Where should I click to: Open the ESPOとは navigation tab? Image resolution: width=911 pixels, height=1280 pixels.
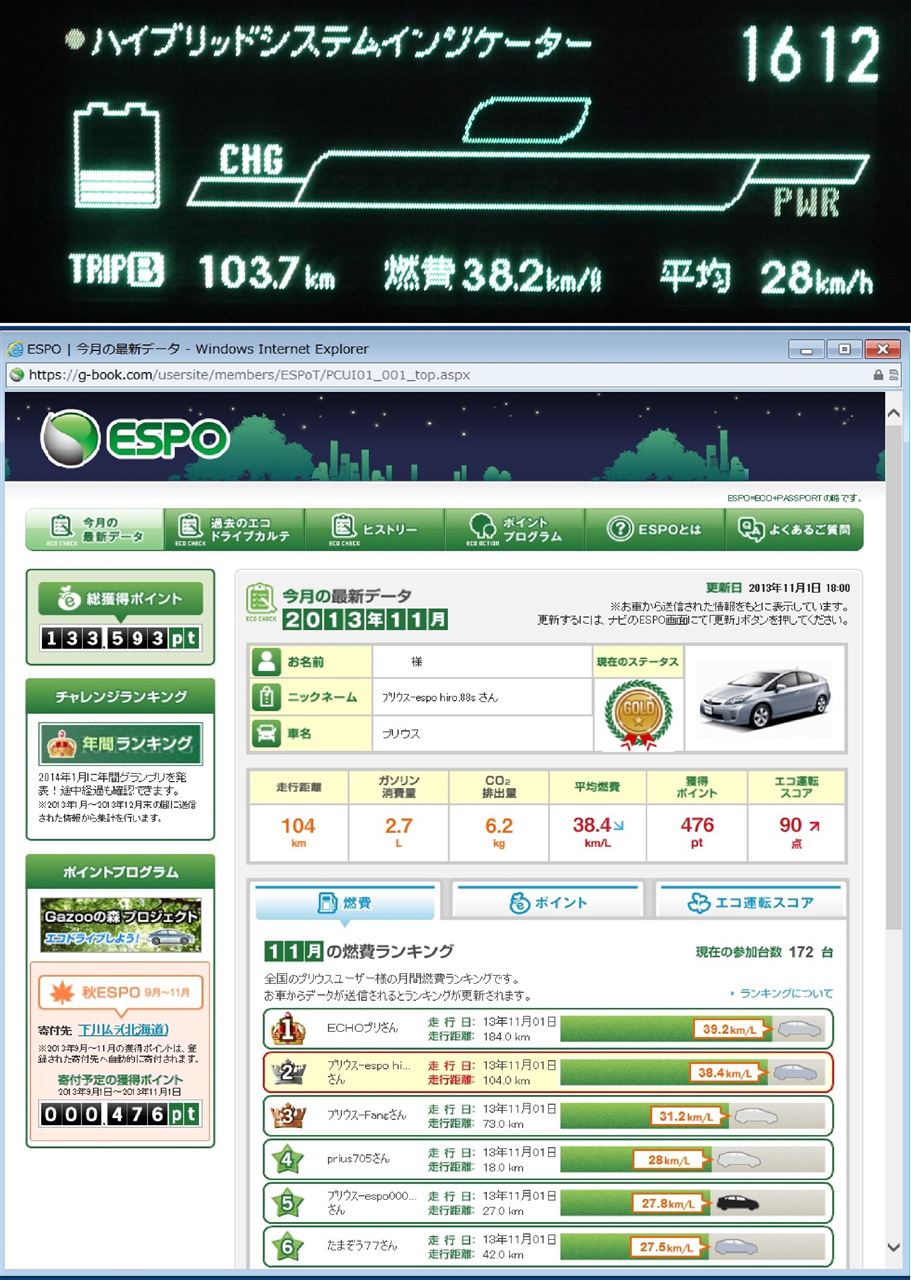click(653, 529)
